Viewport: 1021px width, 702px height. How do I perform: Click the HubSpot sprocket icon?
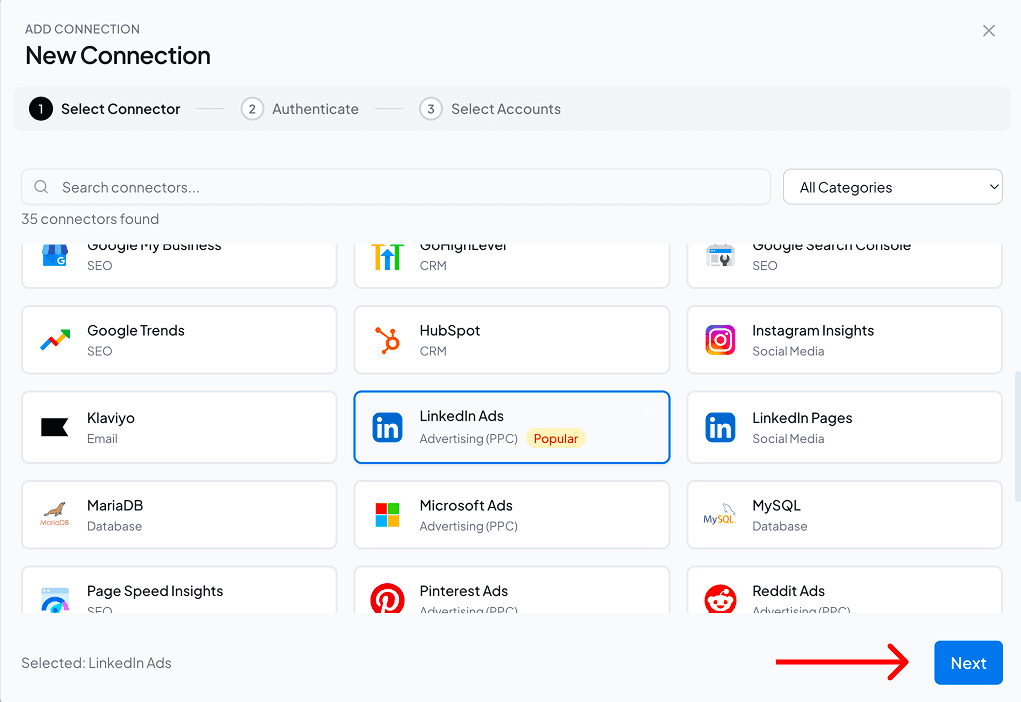[x=387, y=340]
